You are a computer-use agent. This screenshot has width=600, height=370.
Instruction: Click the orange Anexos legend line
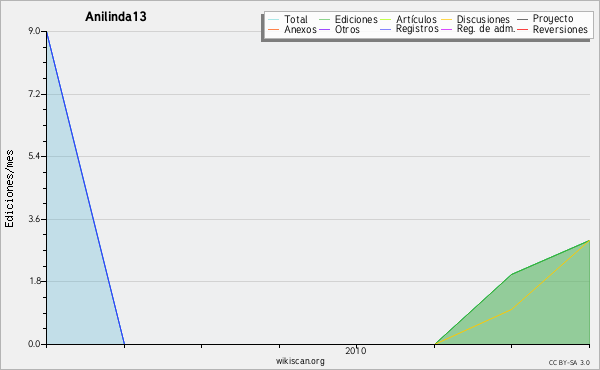(274, 29)
